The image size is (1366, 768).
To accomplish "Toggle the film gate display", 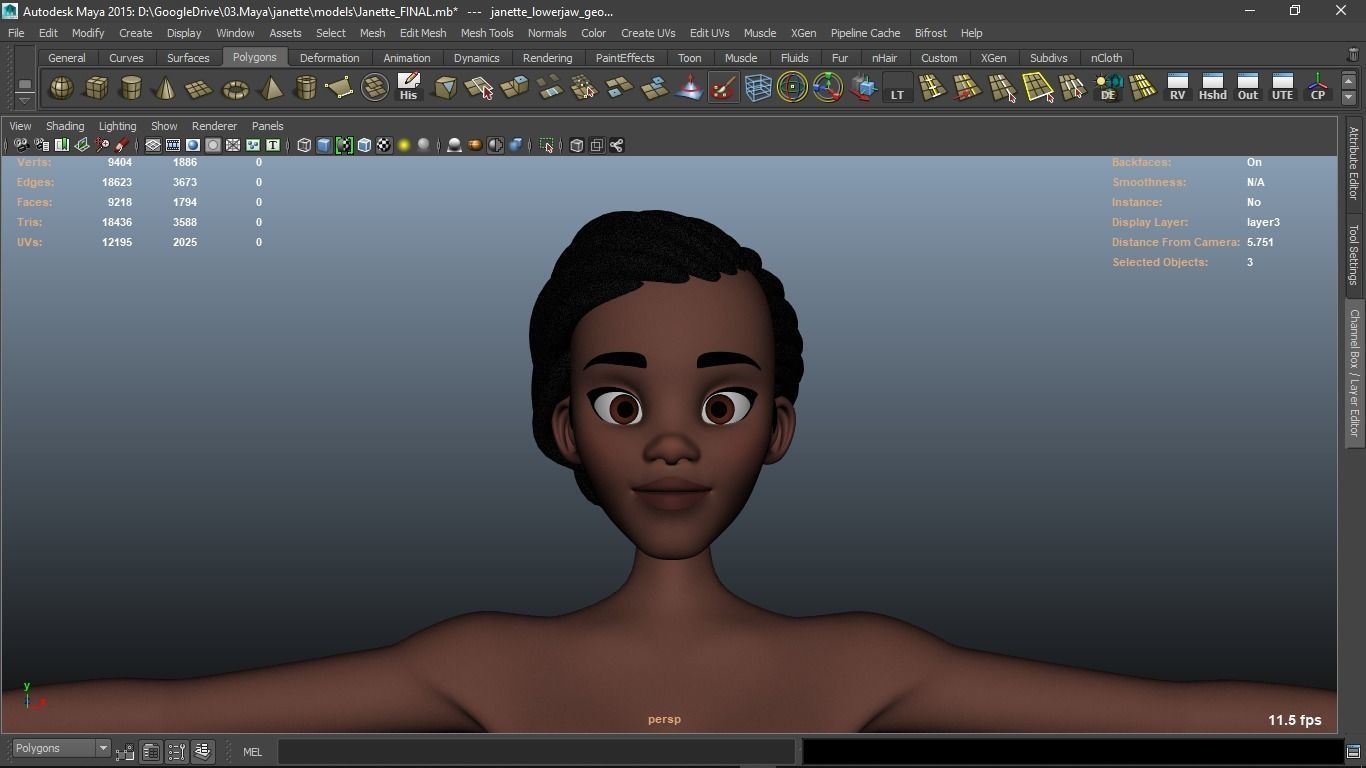I will [173, 145].
